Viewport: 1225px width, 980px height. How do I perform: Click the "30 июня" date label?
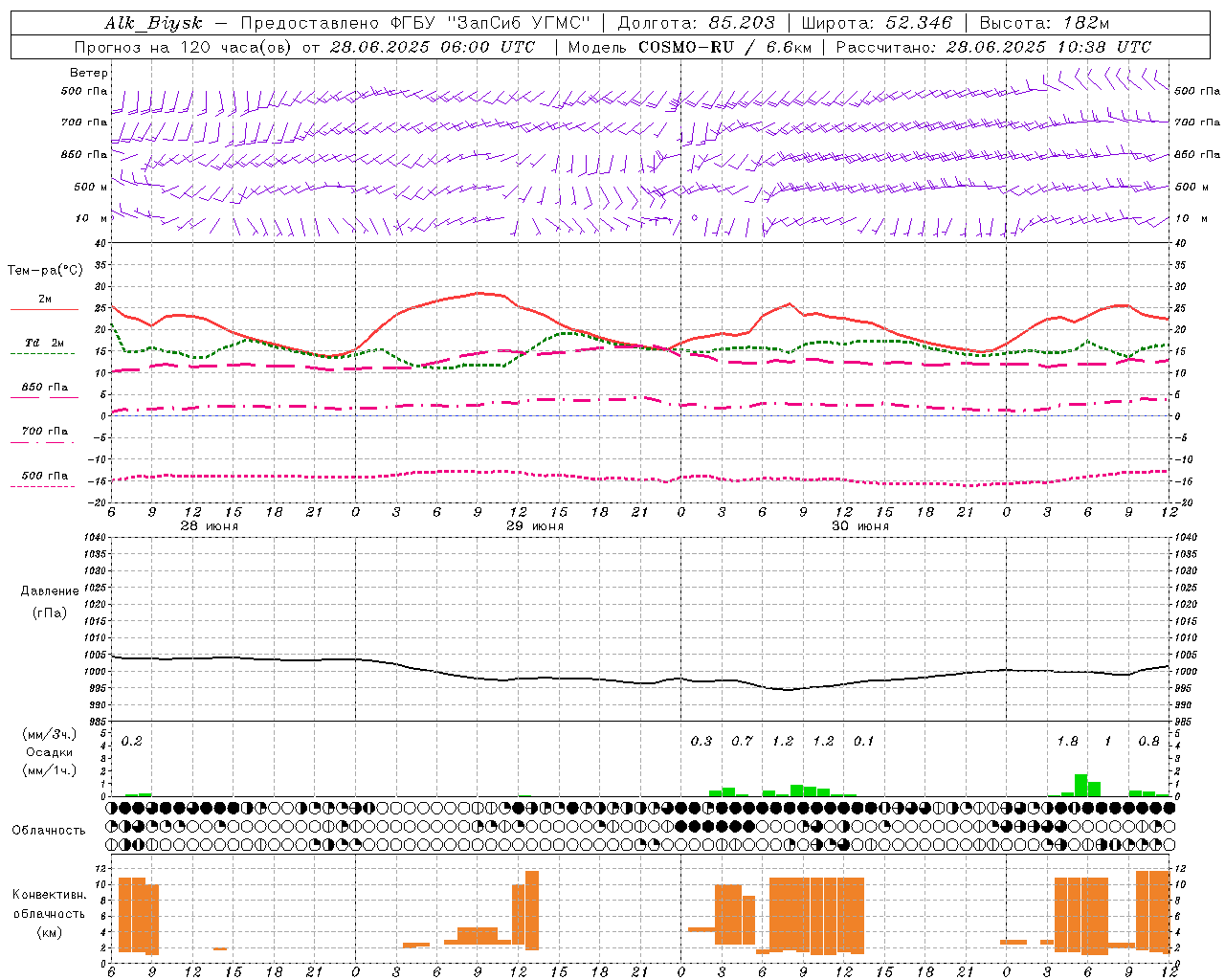860,526
